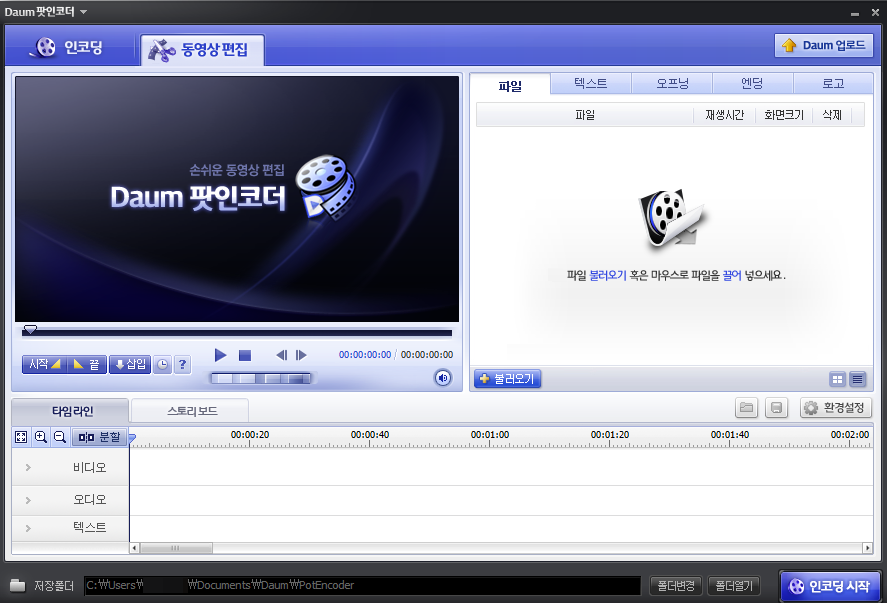Switch file list to detail list view
The width and height of the screenshot is (887, 603).
point(858,379)
